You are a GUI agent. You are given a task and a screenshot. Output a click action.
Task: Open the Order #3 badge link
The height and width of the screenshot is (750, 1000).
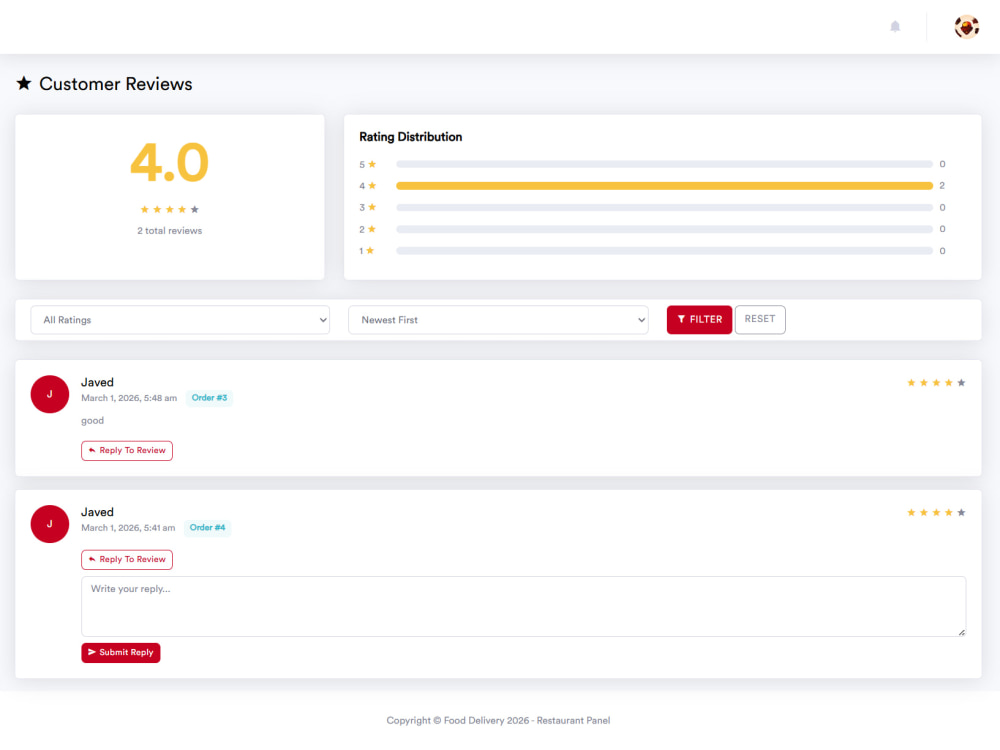(x=209, y=398)
